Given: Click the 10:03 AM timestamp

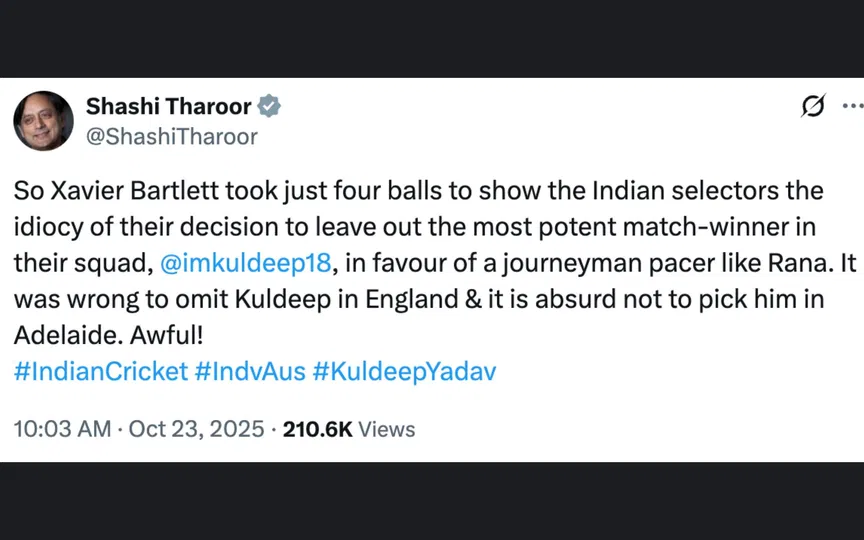Looking at the screenshot, I should [x=61, y=429].
